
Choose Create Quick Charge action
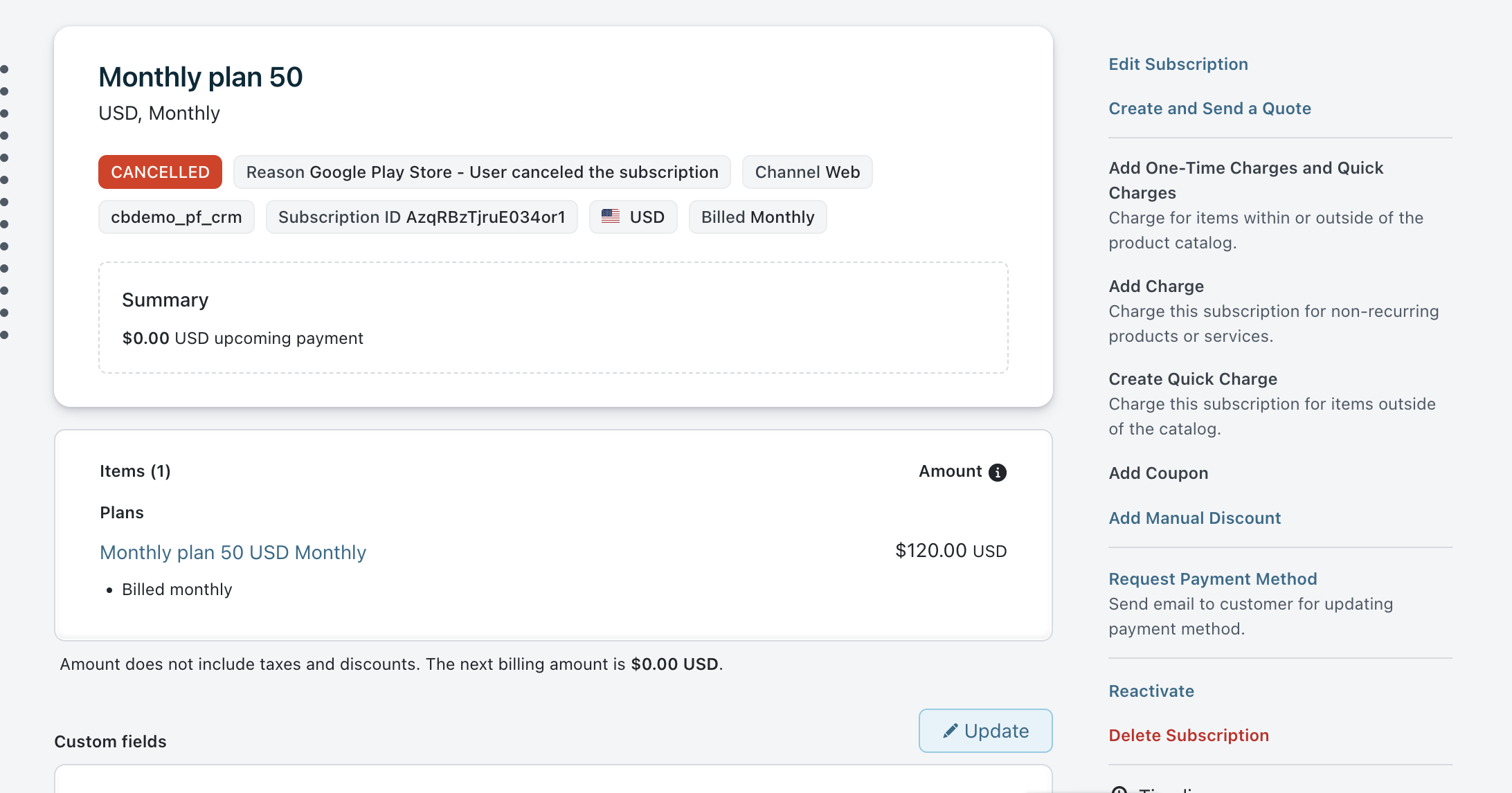pyautogui.click(x=1193, y=379)
